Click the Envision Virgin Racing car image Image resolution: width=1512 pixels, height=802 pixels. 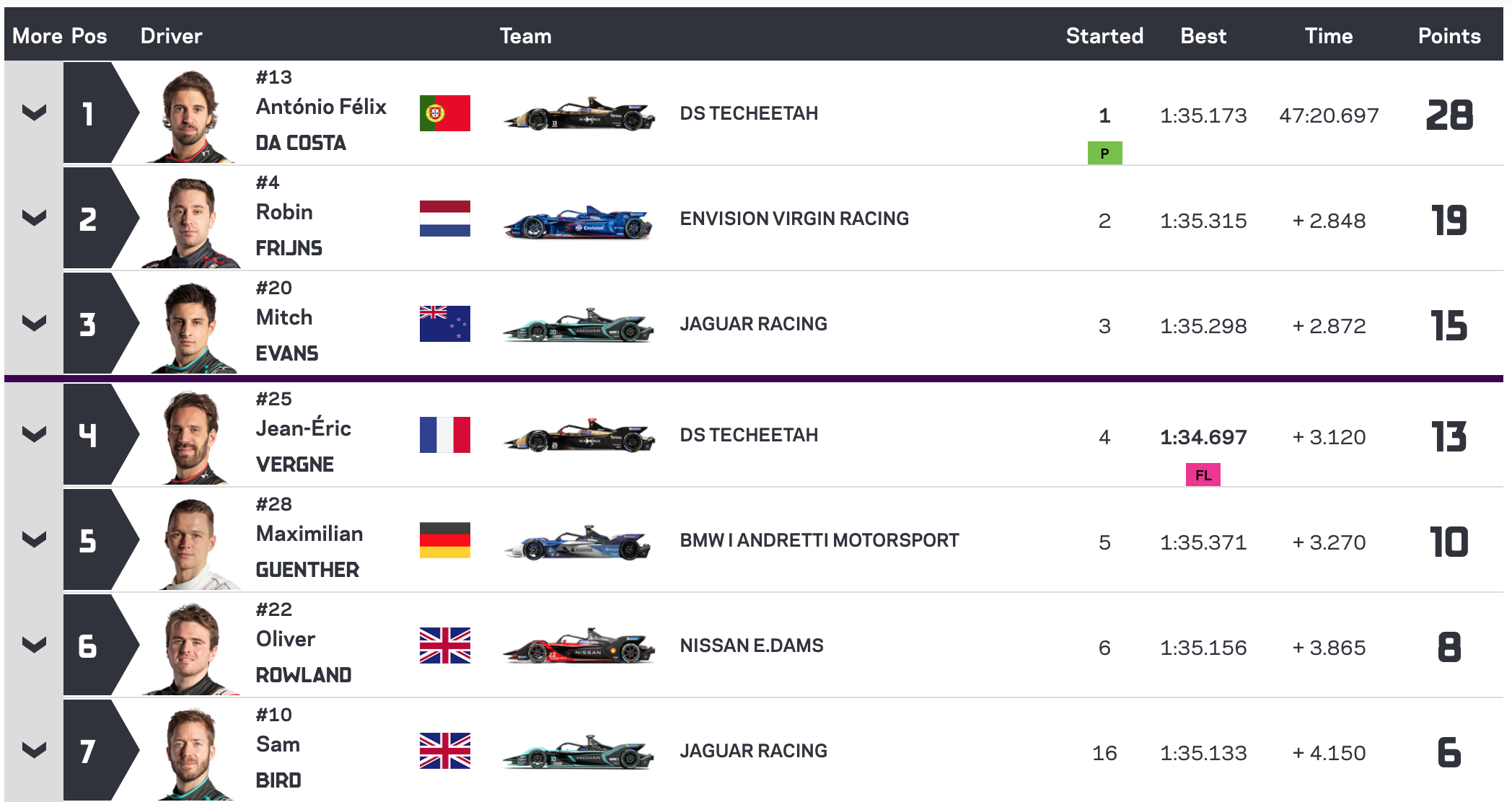pos(578,222)
